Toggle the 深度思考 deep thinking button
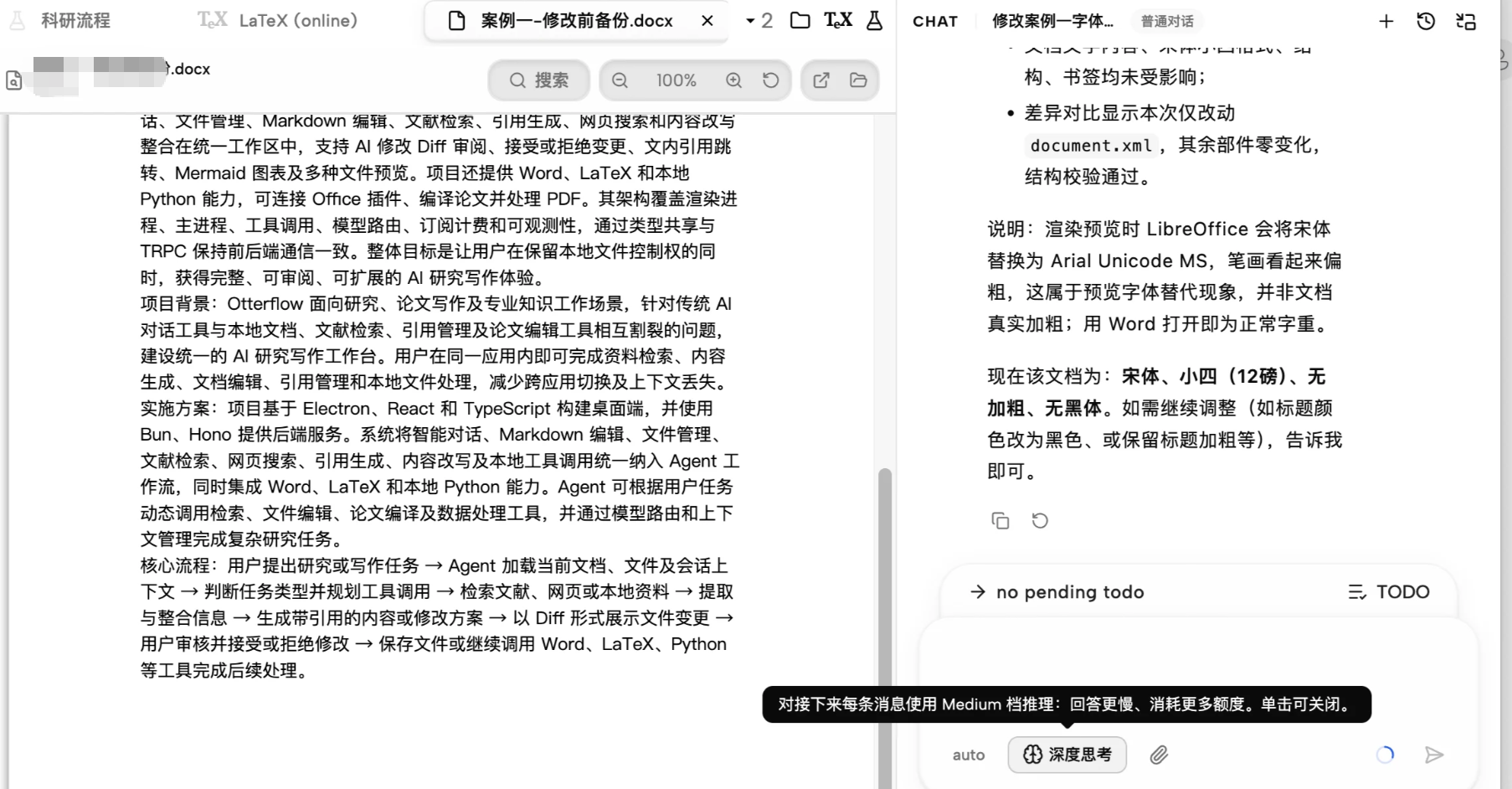The image size is (1512, 789). pos(1067,755)
